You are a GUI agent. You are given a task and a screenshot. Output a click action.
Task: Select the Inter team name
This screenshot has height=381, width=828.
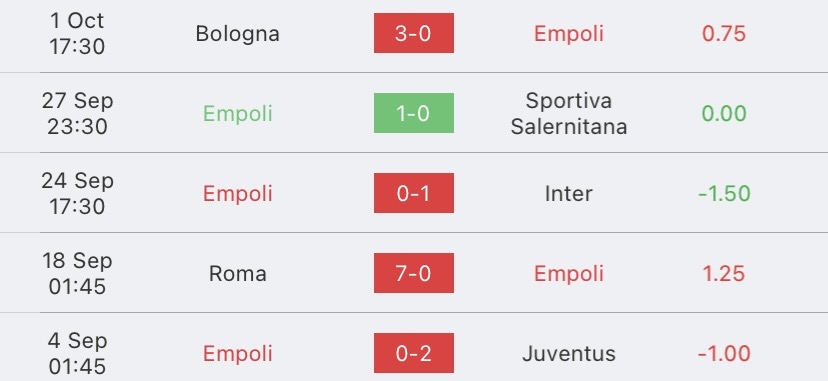(569, 193)
